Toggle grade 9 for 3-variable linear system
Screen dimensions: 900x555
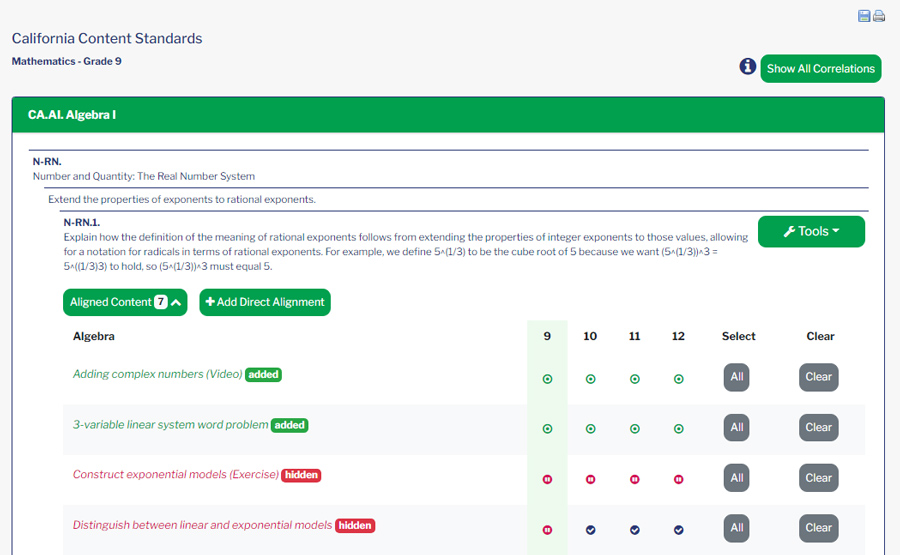coord(547,429)
